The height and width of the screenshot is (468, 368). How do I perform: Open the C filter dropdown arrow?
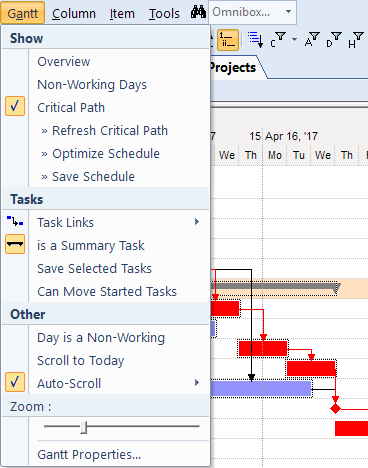pyautogui.click(x=294, y=40)
